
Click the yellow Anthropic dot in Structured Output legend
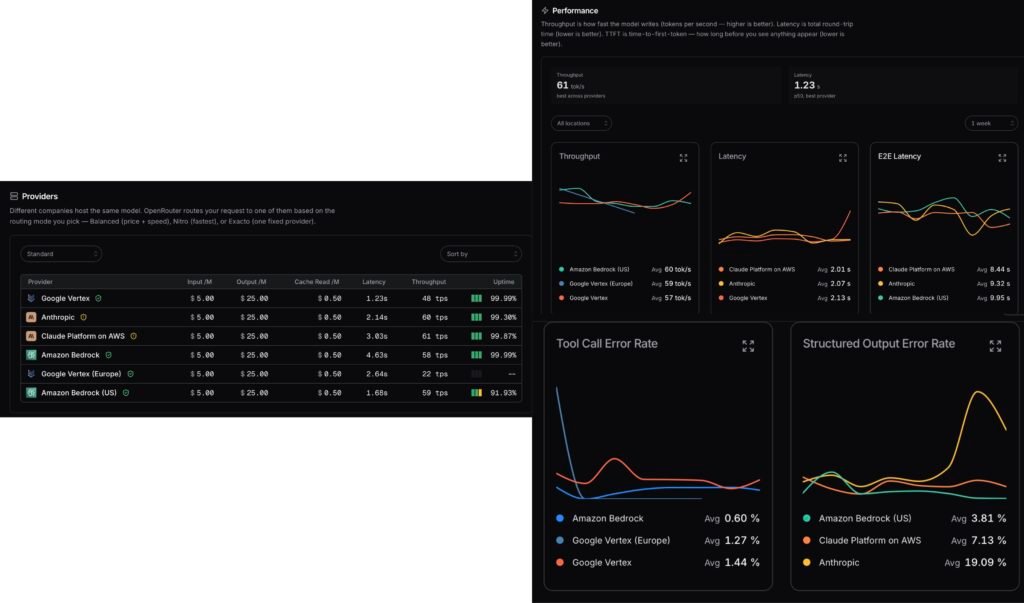point(807,562)
